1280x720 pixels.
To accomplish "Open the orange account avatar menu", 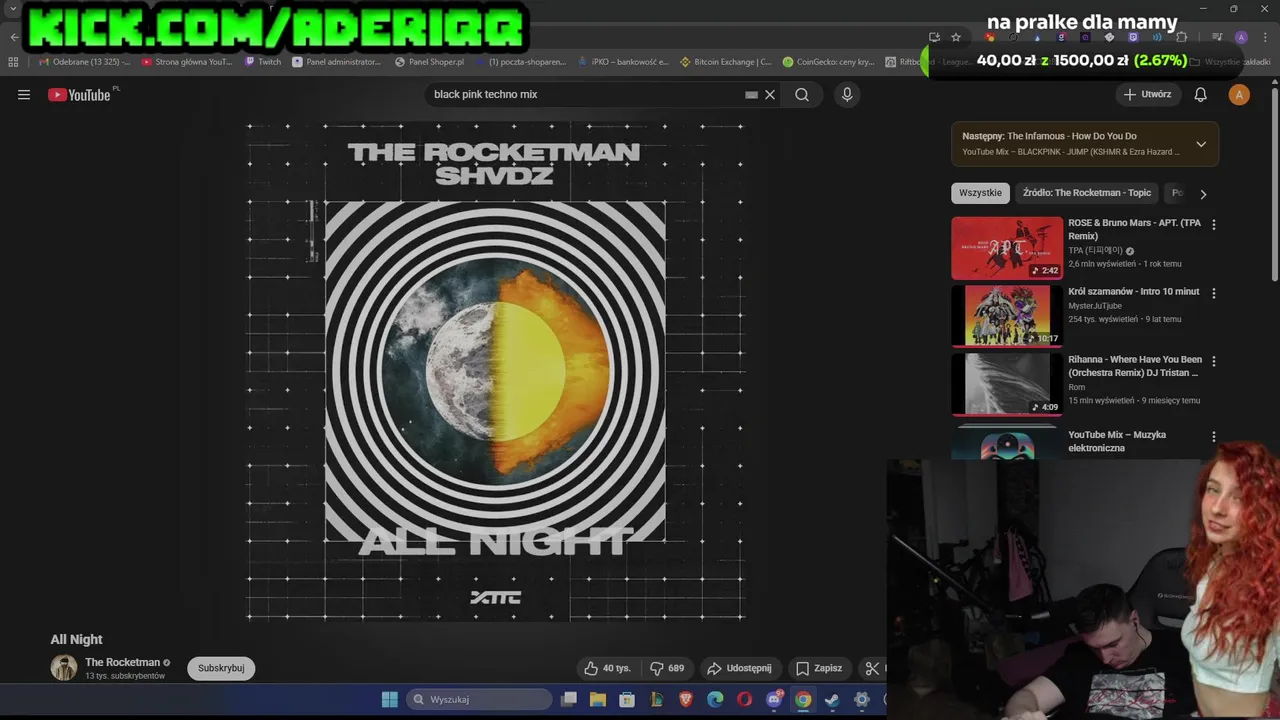I will (1239, 95).
